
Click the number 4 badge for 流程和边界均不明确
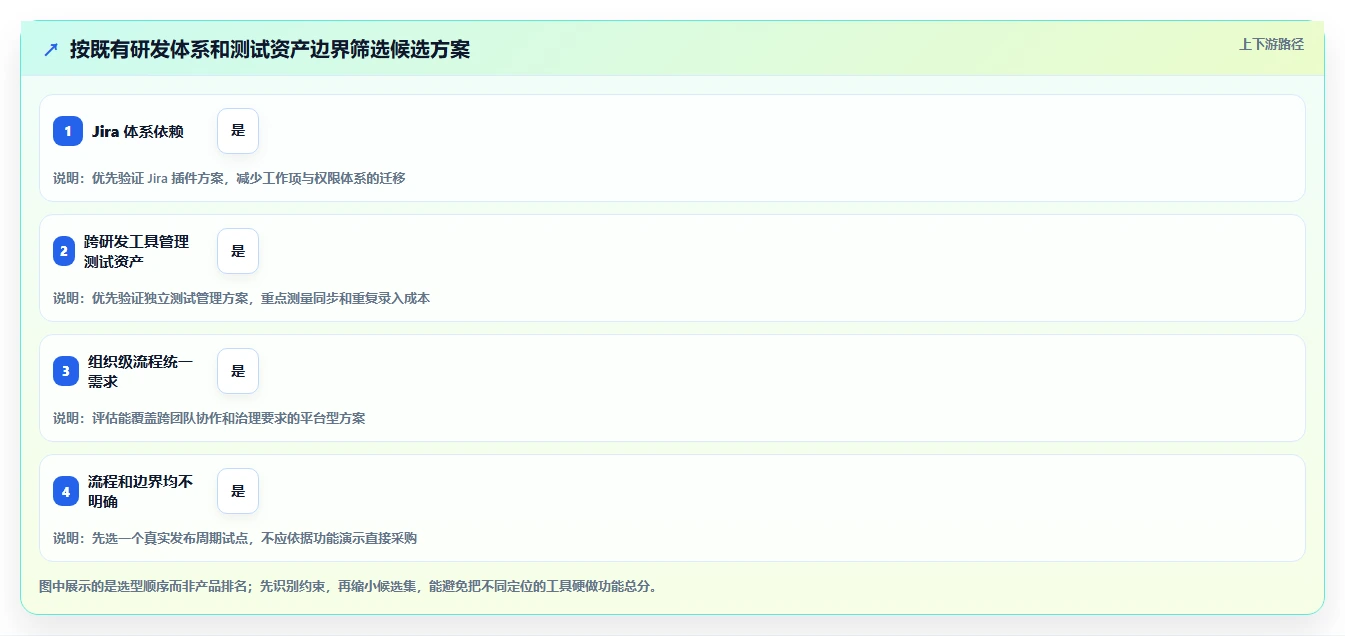click(66, 491)
